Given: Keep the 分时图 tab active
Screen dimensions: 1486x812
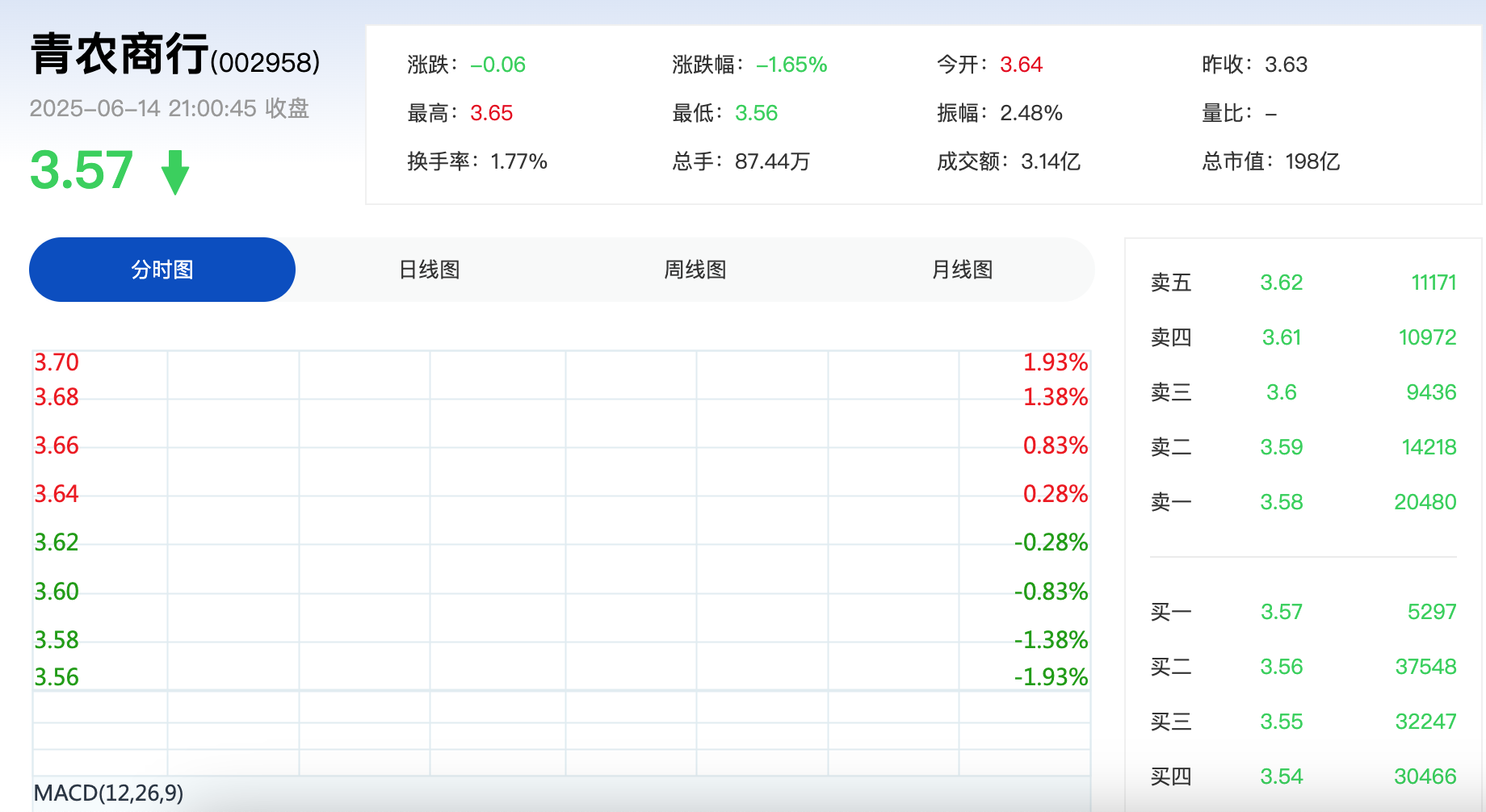Looking at the screenshot, I should (162, 270).
